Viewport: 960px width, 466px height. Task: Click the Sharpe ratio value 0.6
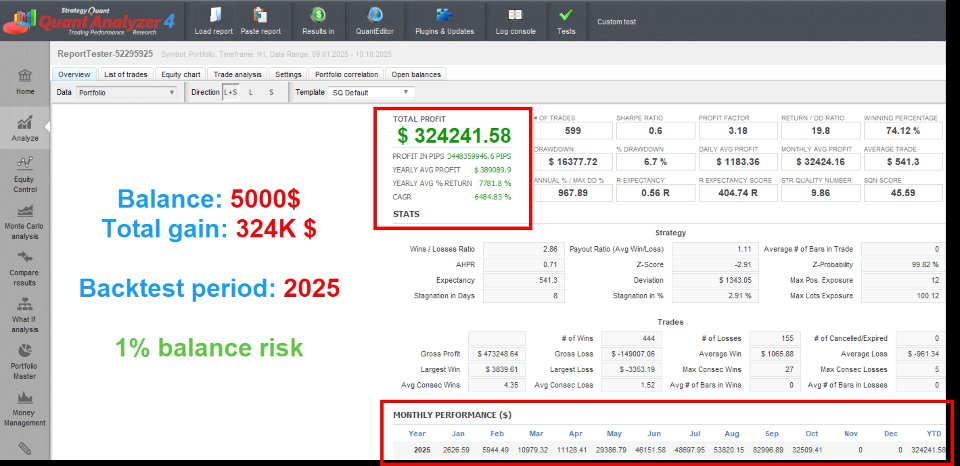tap(656, 130)
